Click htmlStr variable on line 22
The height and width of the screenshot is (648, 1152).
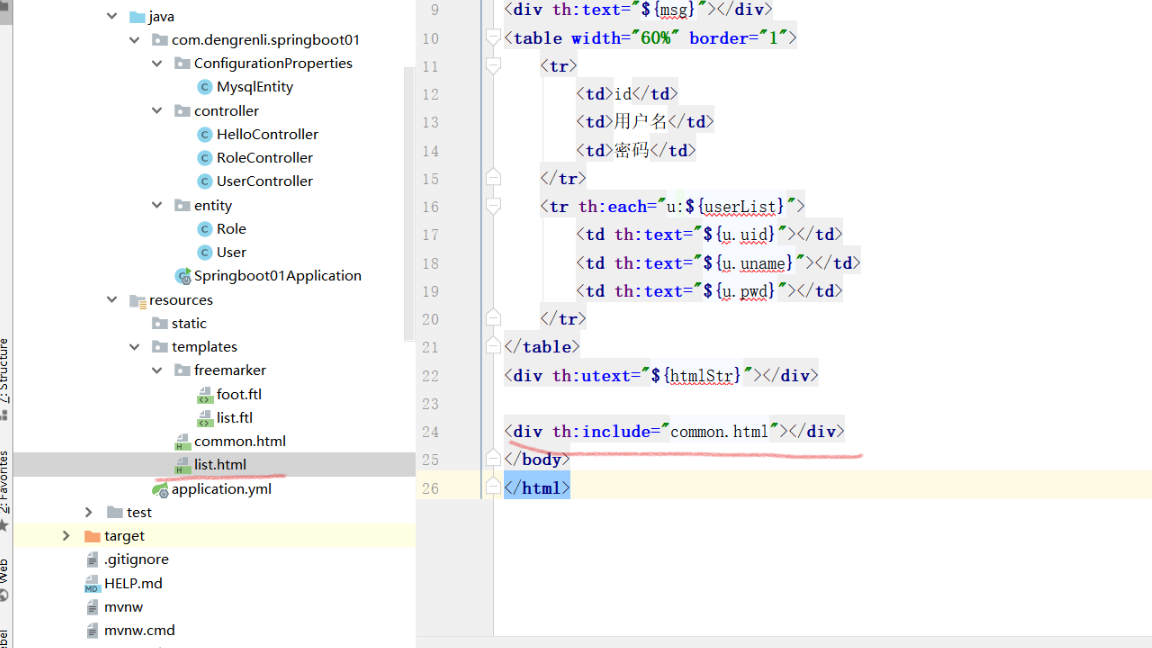pyautogui.click(x=700, y=376)
